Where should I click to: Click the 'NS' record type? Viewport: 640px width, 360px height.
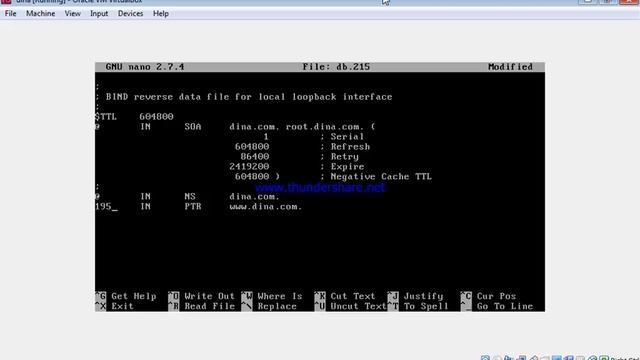[x=190, y=197]
